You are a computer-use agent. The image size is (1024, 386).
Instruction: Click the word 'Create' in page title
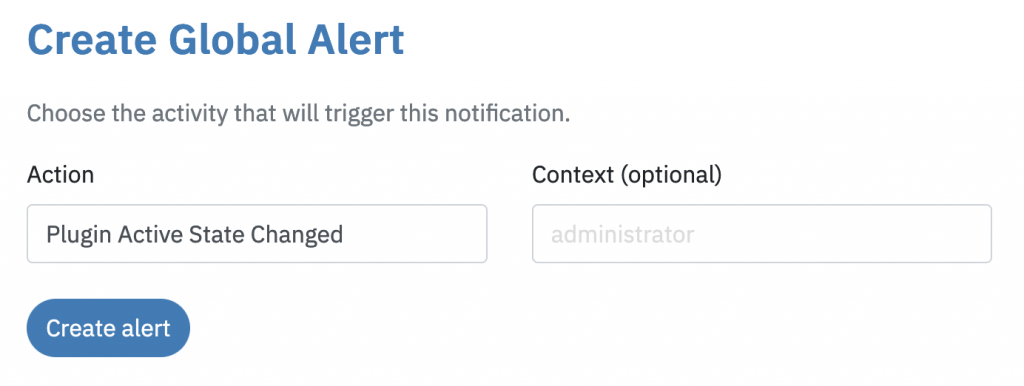[x=91, y=40]
